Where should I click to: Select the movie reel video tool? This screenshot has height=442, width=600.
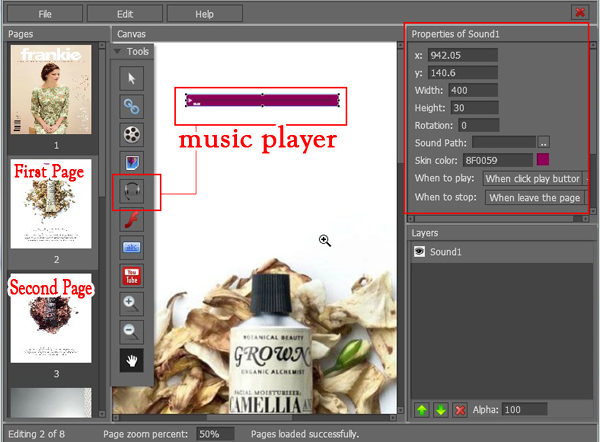click(x=132, y=135)
